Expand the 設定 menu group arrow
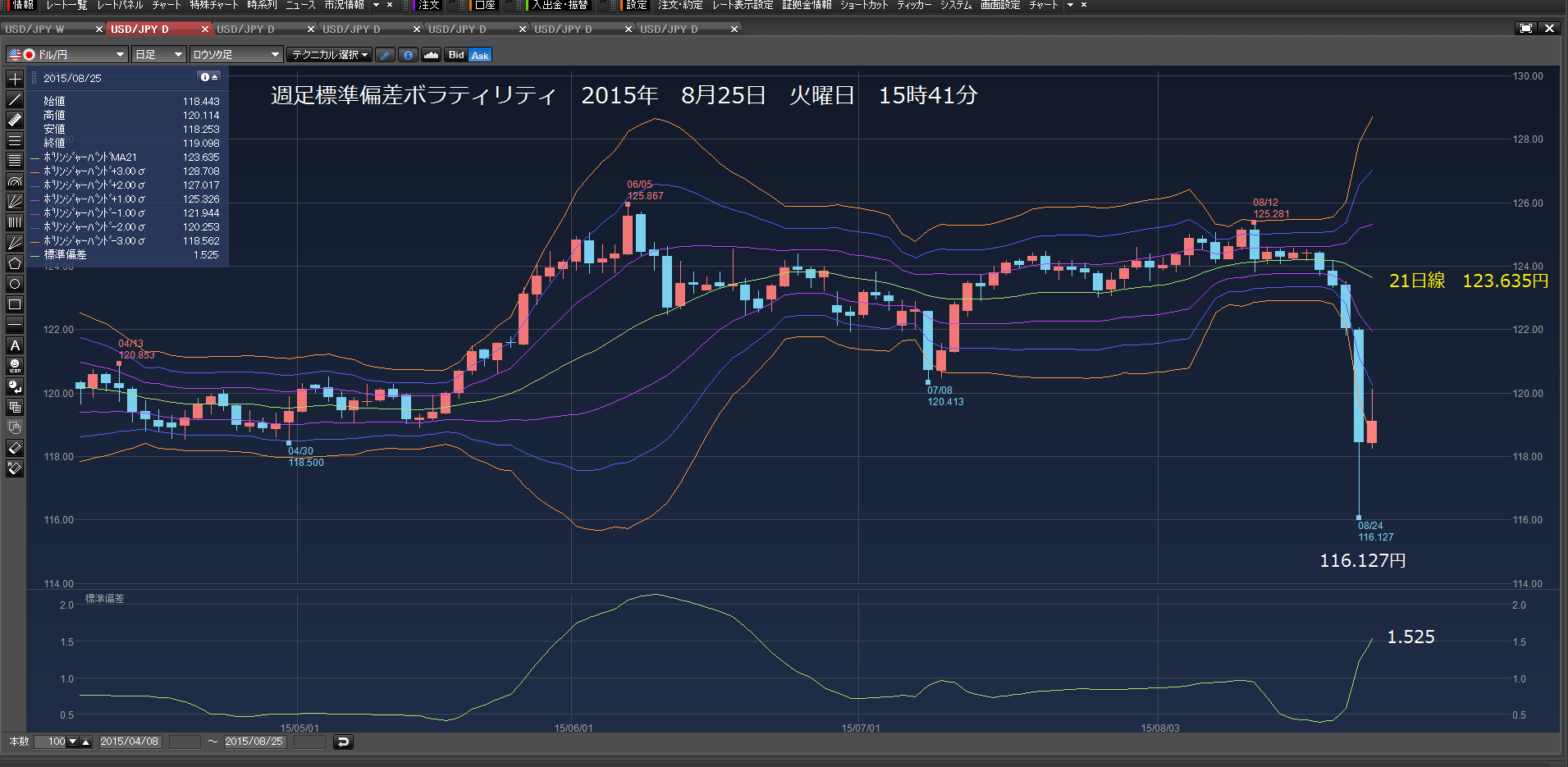The height and width of the screenshot is (767, 1568). [1070, 5]
